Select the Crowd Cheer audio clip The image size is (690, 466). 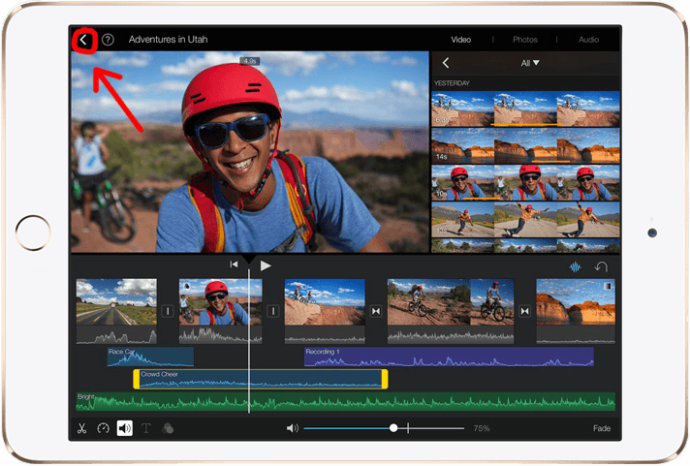pos(261,379)
